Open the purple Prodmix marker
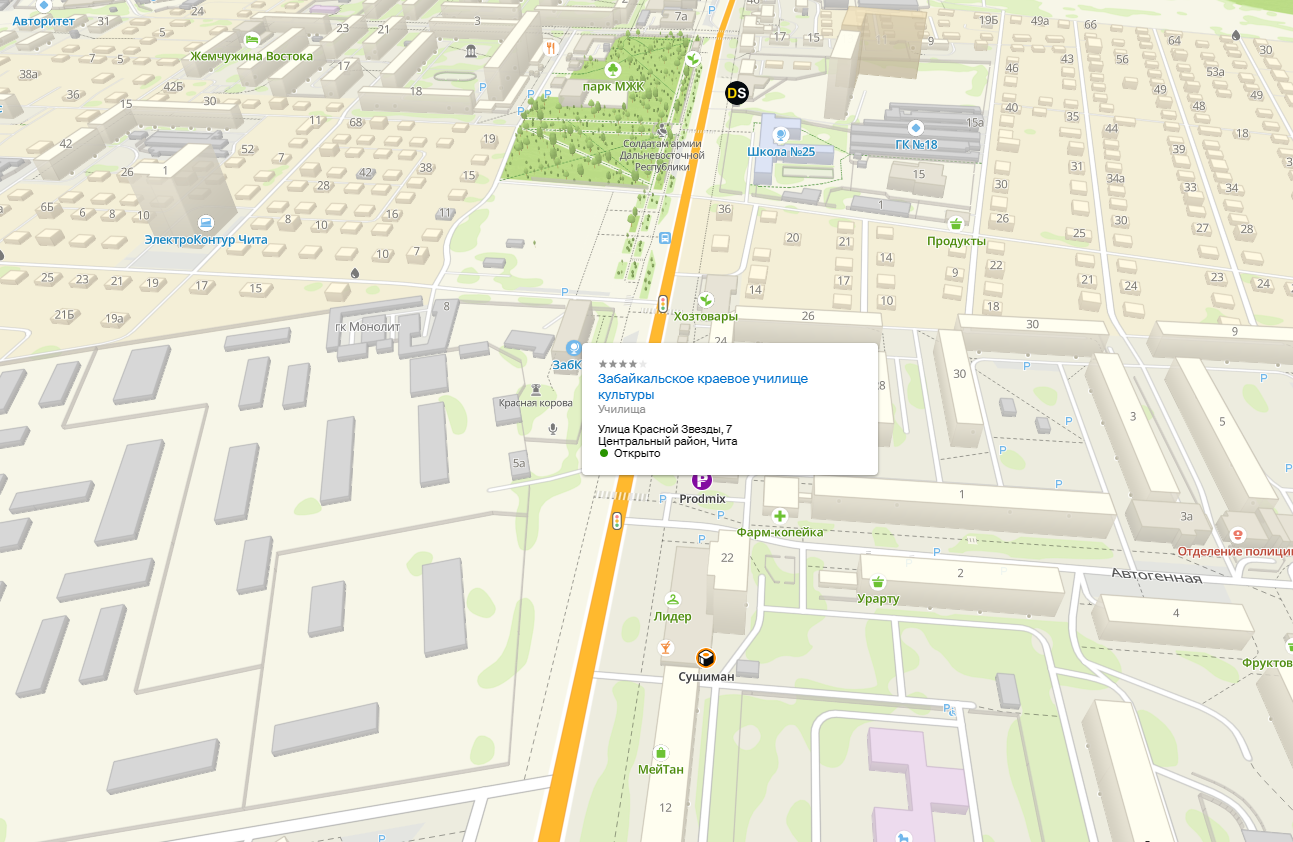Image resolution: width=1293 pixels, height=842 pixels. click(x=702, y=481)
